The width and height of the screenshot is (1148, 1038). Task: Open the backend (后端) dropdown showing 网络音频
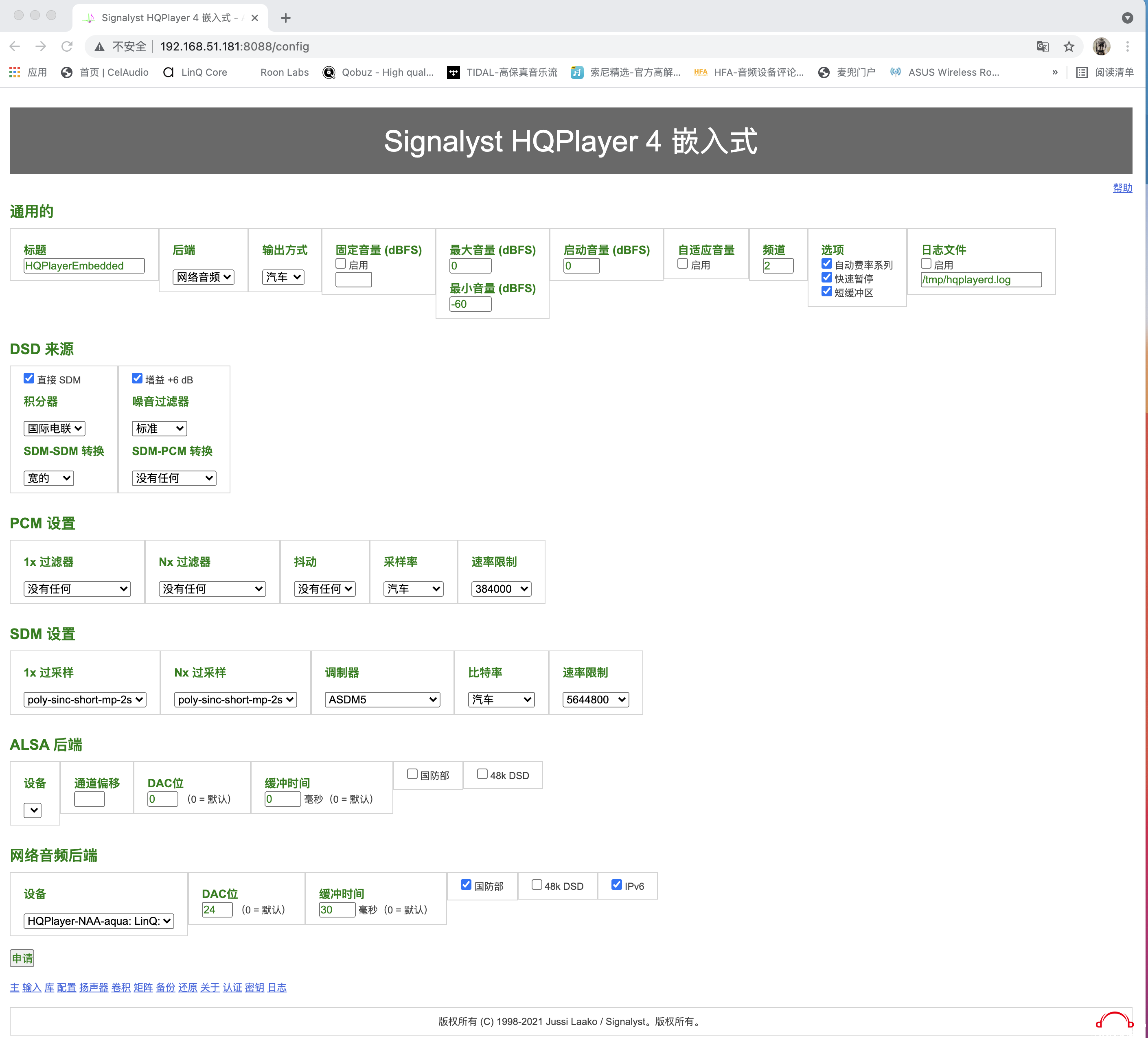pyautogui.click(x=203, y=277)
